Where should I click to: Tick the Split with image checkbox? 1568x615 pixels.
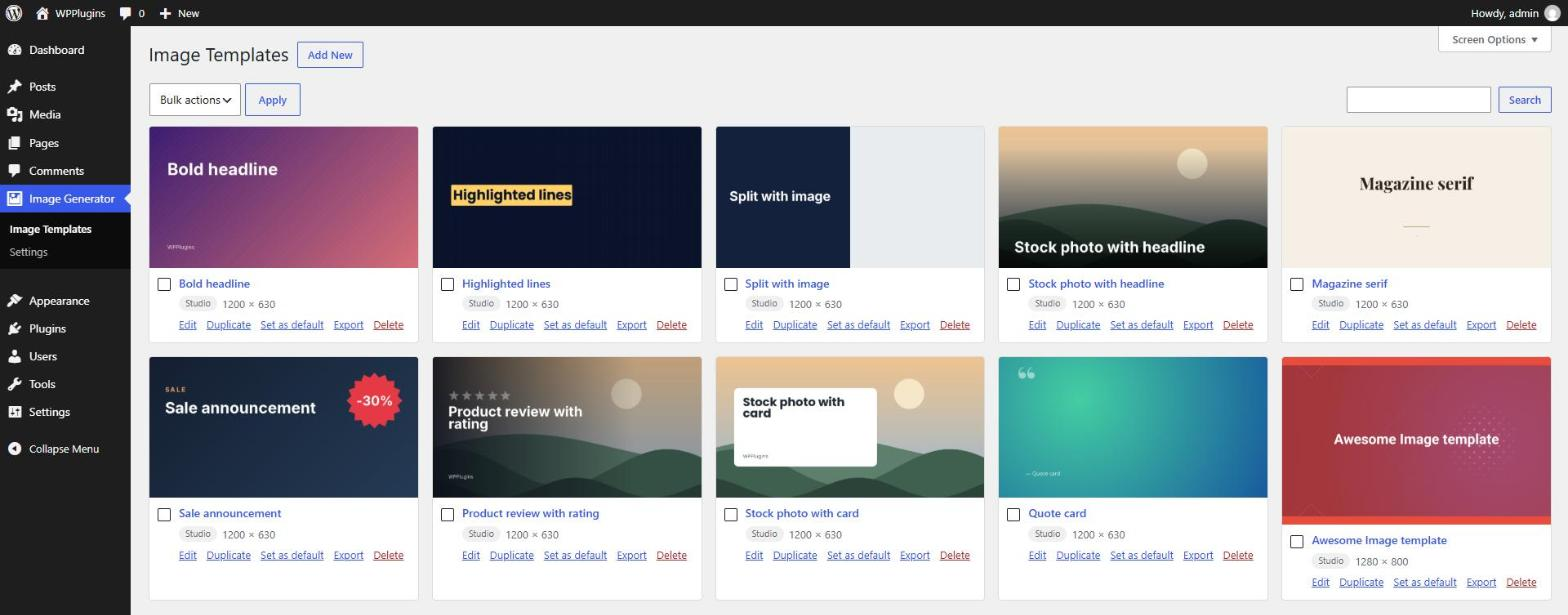730,284
